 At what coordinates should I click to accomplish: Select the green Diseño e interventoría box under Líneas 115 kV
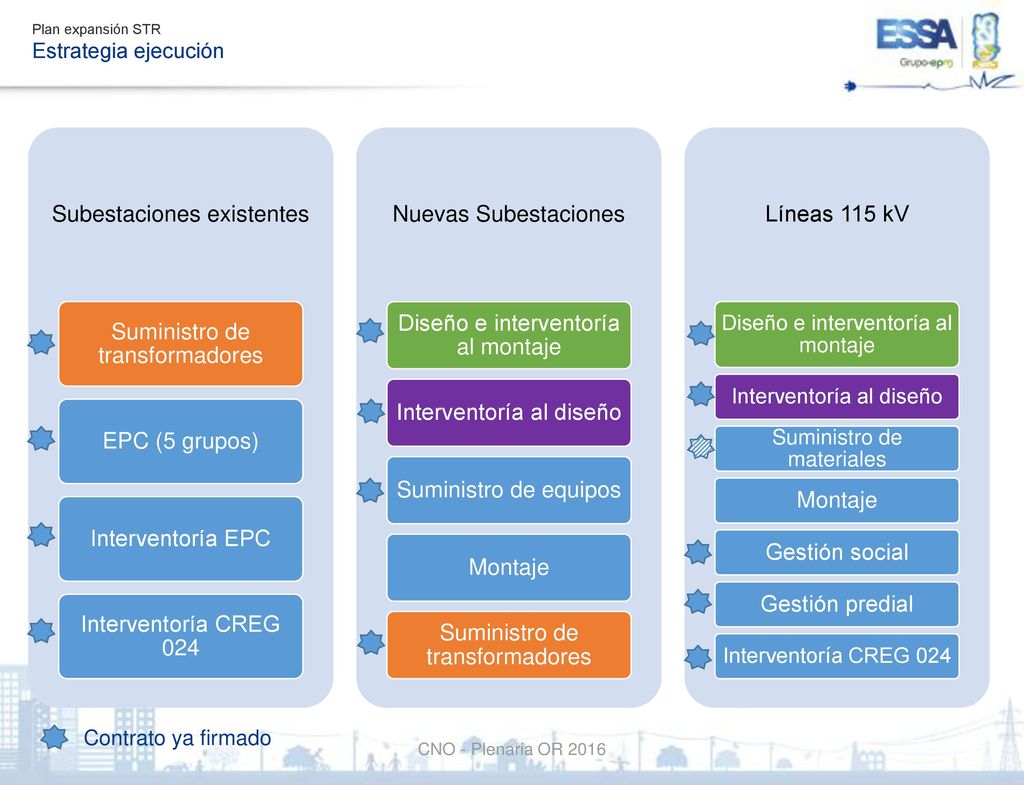[837, 334]
